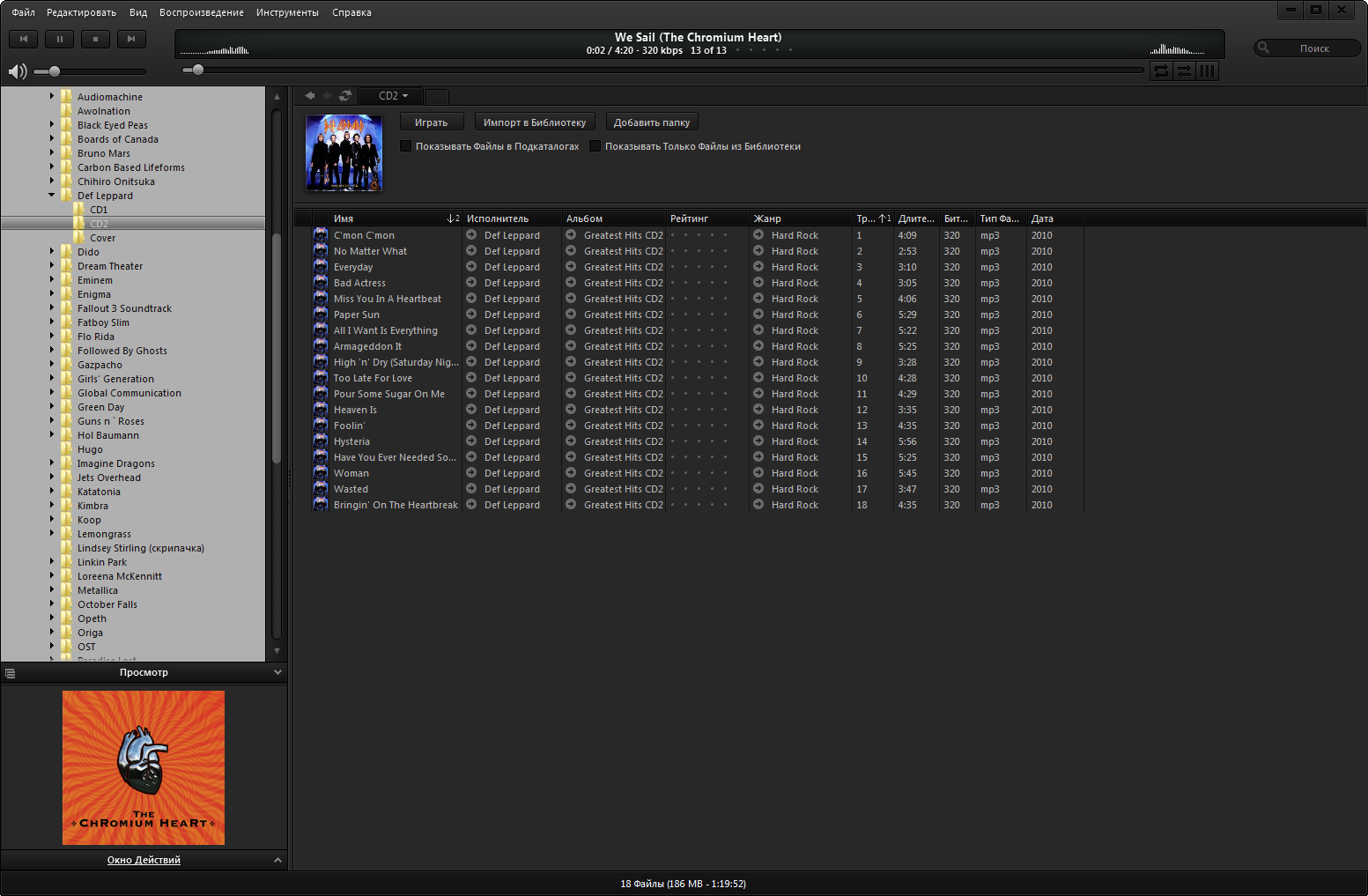Toggle repeat mode icon
The image size is (1368, 896).
[x=1161, y=71]
